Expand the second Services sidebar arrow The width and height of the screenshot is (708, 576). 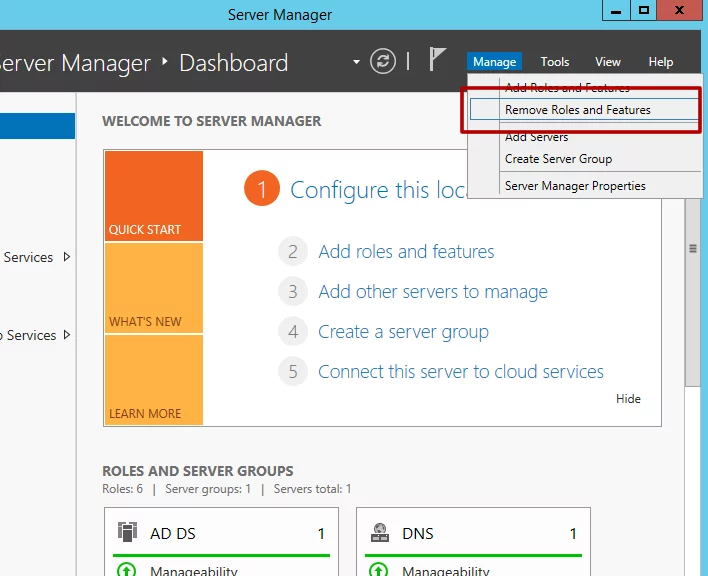(x=67, y=335)
